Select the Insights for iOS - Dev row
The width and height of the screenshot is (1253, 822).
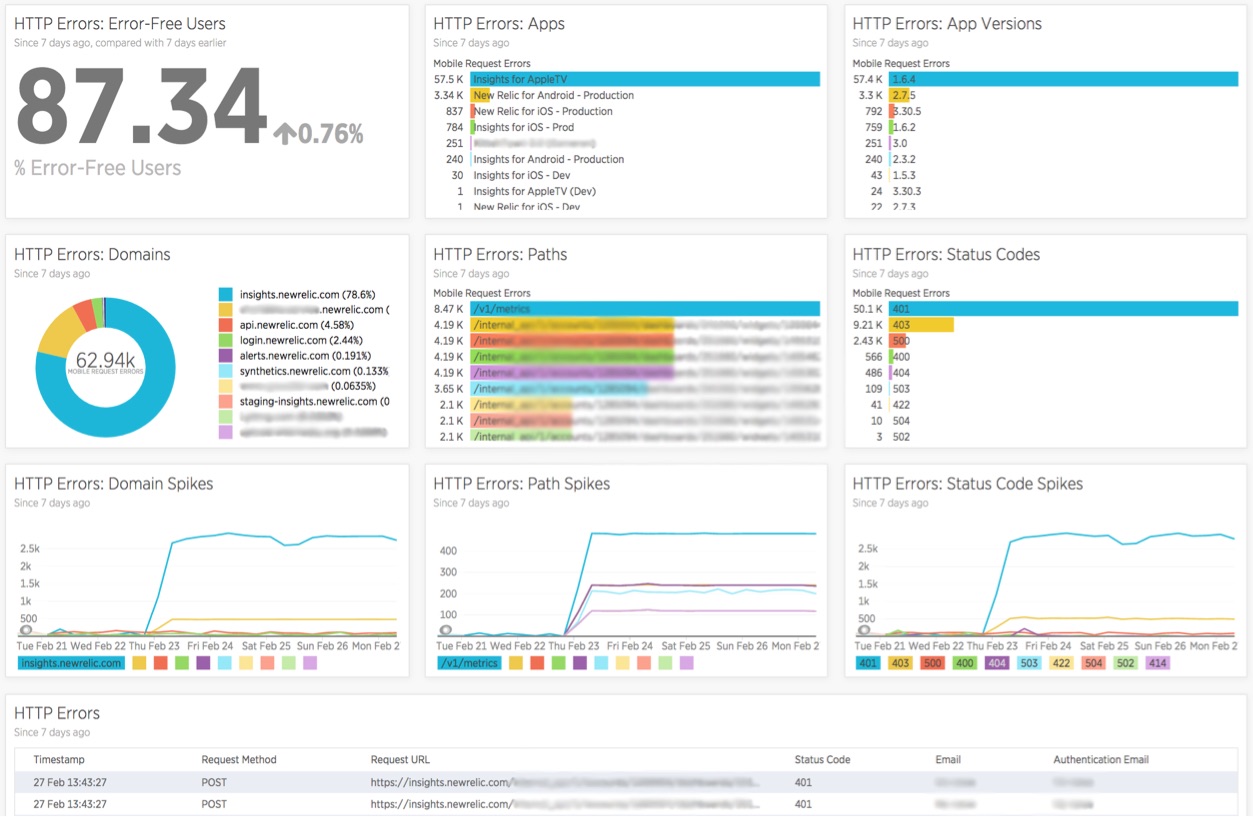(x=626, y=175)
